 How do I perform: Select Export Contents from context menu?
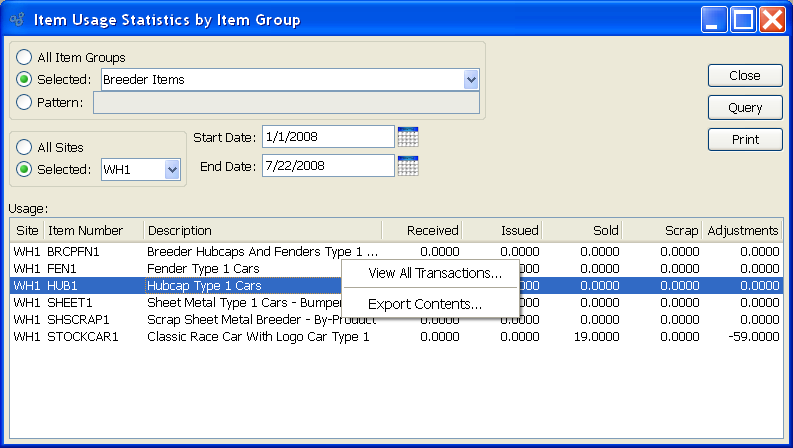425,304
